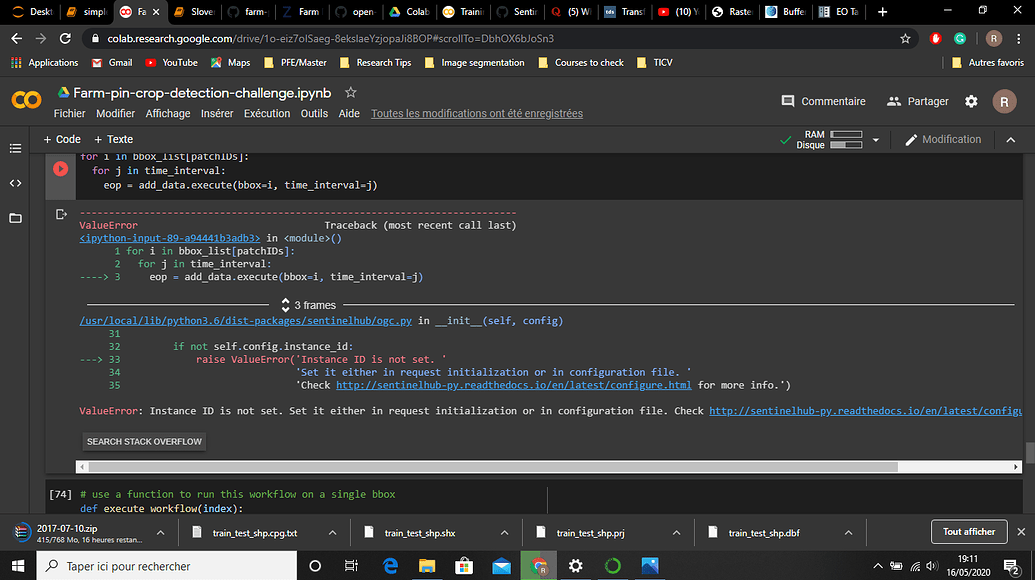Open a new browser tab
The image size is (1035, 580).
click(882, 13)
